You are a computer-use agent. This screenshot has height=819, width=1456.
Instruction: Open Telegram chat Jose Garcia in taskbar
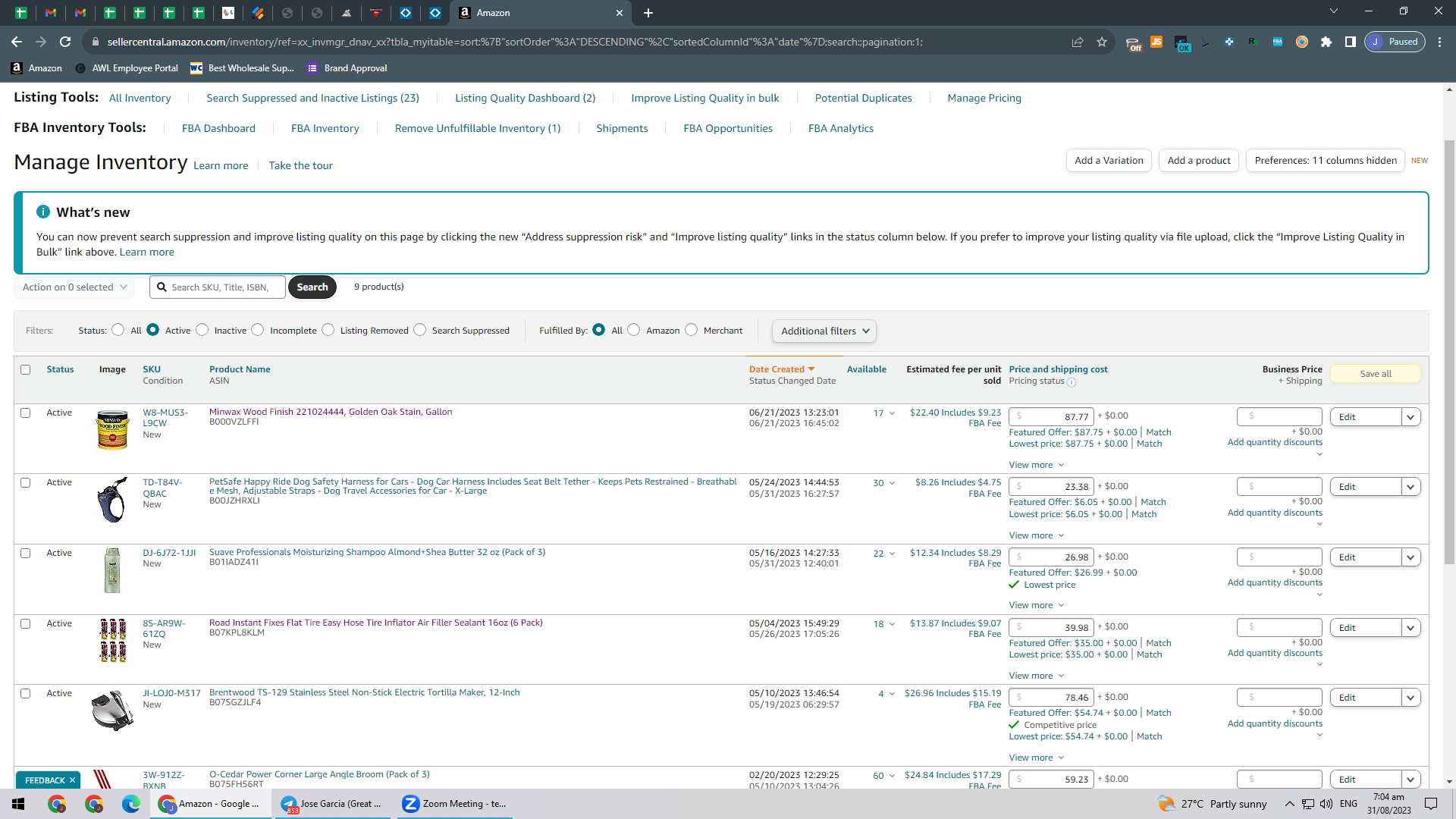[x=331, y=804]
